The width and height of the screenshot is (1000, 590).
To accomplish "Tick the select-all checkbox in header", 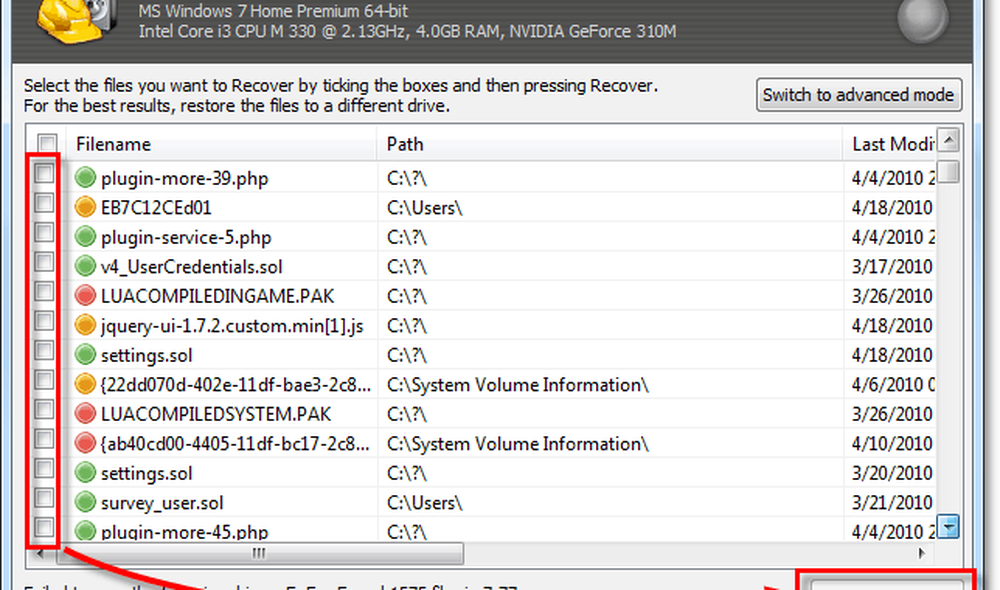I will [x=47, y=144].
